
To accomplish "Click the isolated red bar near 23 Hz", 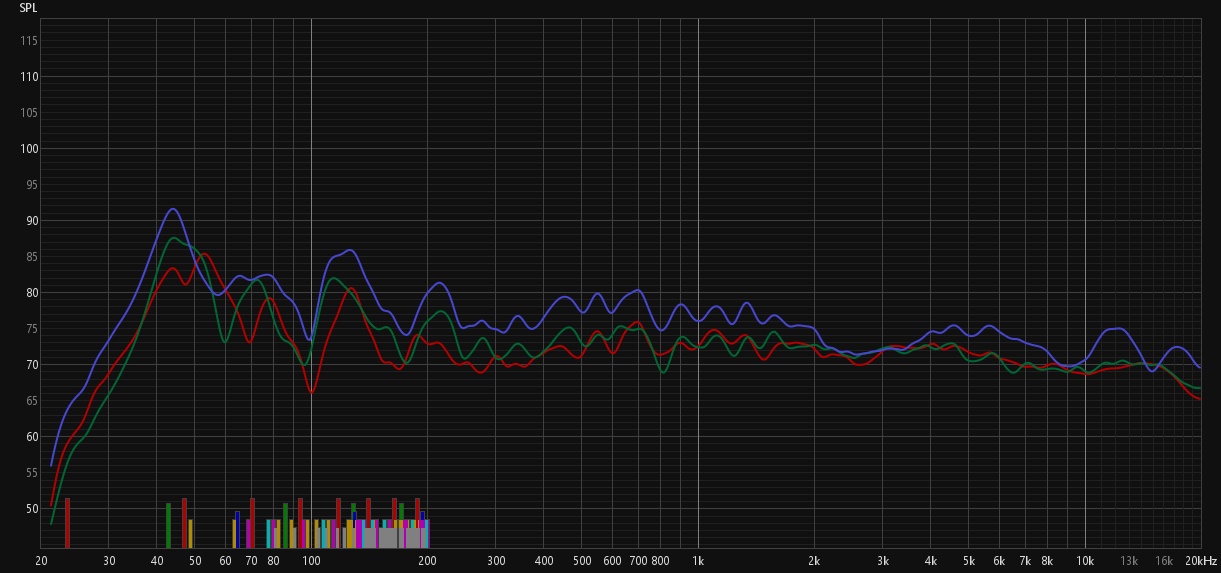I will pyautogui.click(x=67, y=523).
